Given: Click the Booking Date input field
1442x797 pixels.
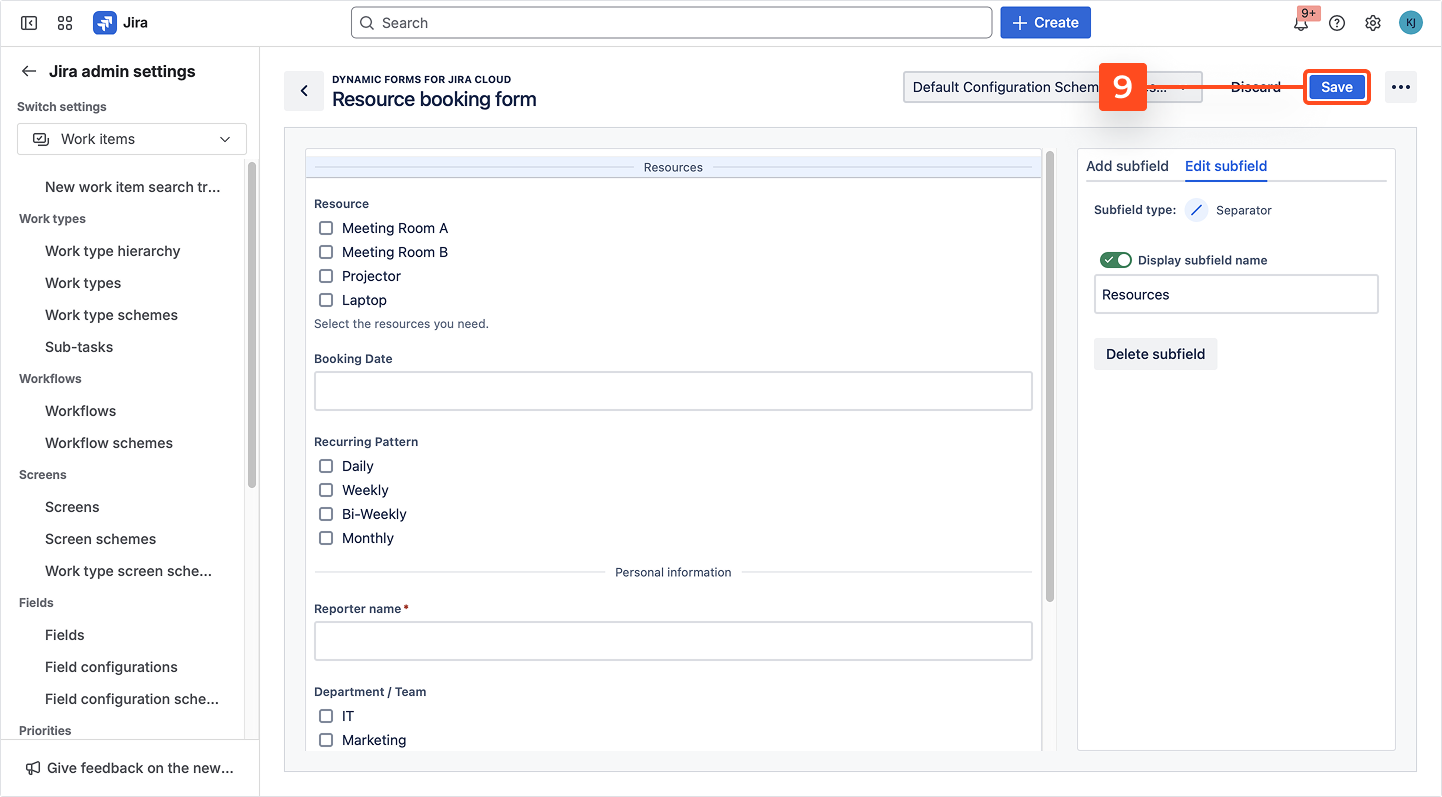Looking at the screenshot, I should [x=673, y=391].
